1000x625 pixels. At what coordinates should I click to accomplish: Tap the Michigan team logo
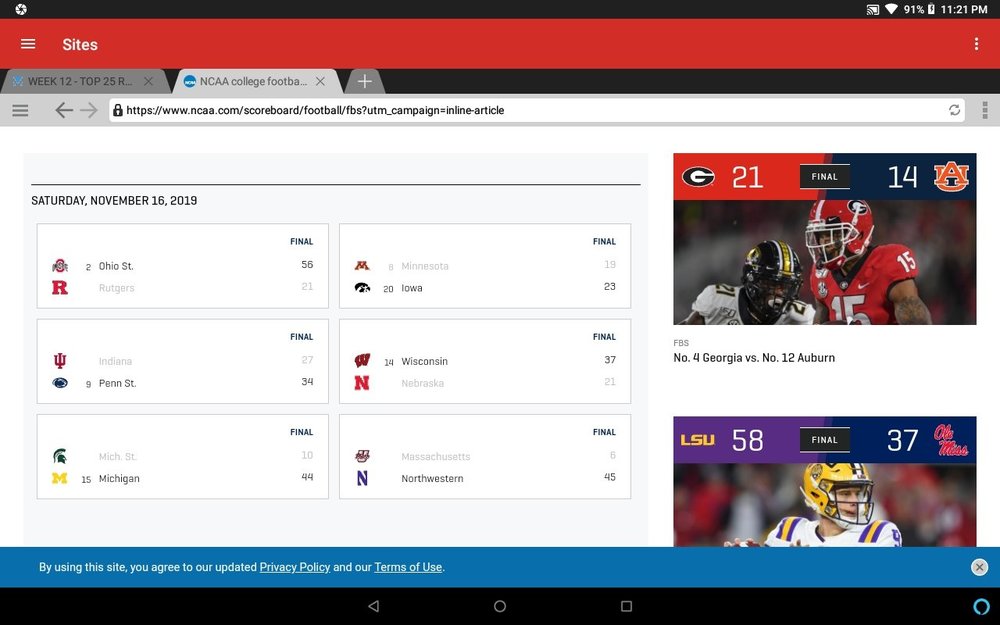60,478
